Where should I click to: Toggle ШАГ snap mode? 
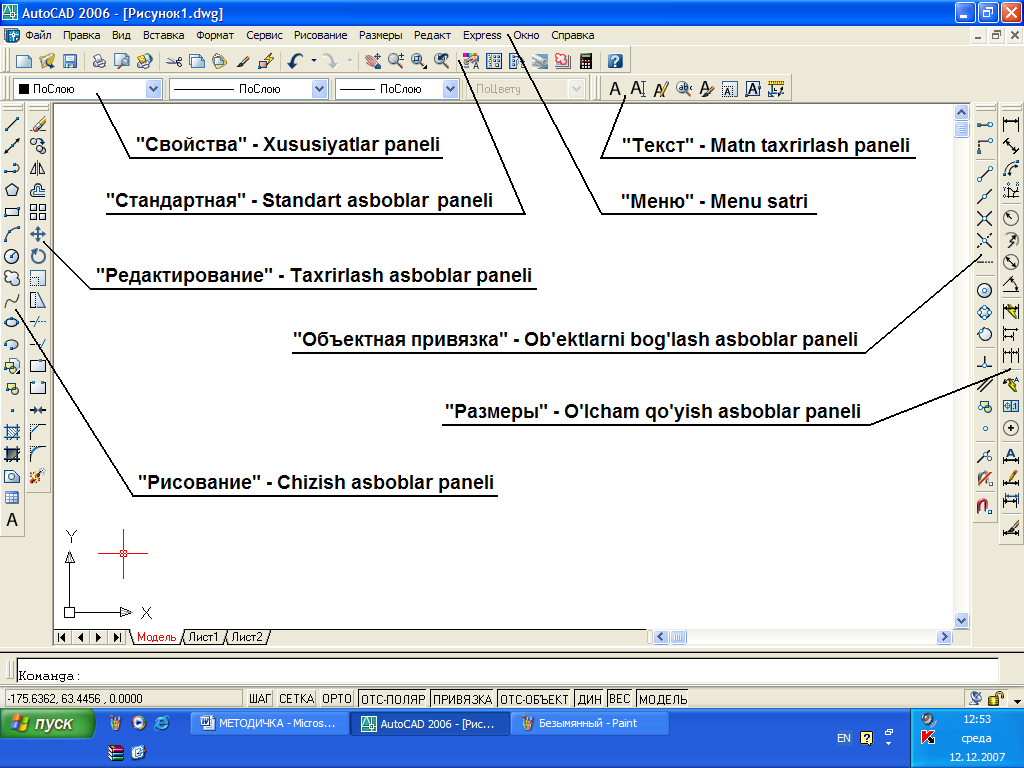coord(260,699)
